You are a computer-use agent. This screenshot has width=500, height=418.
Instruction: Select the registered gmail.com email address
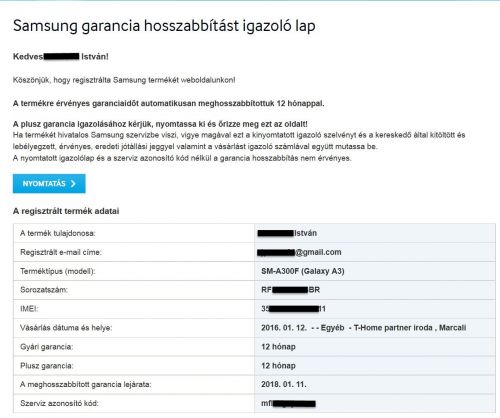coord(299,252)
